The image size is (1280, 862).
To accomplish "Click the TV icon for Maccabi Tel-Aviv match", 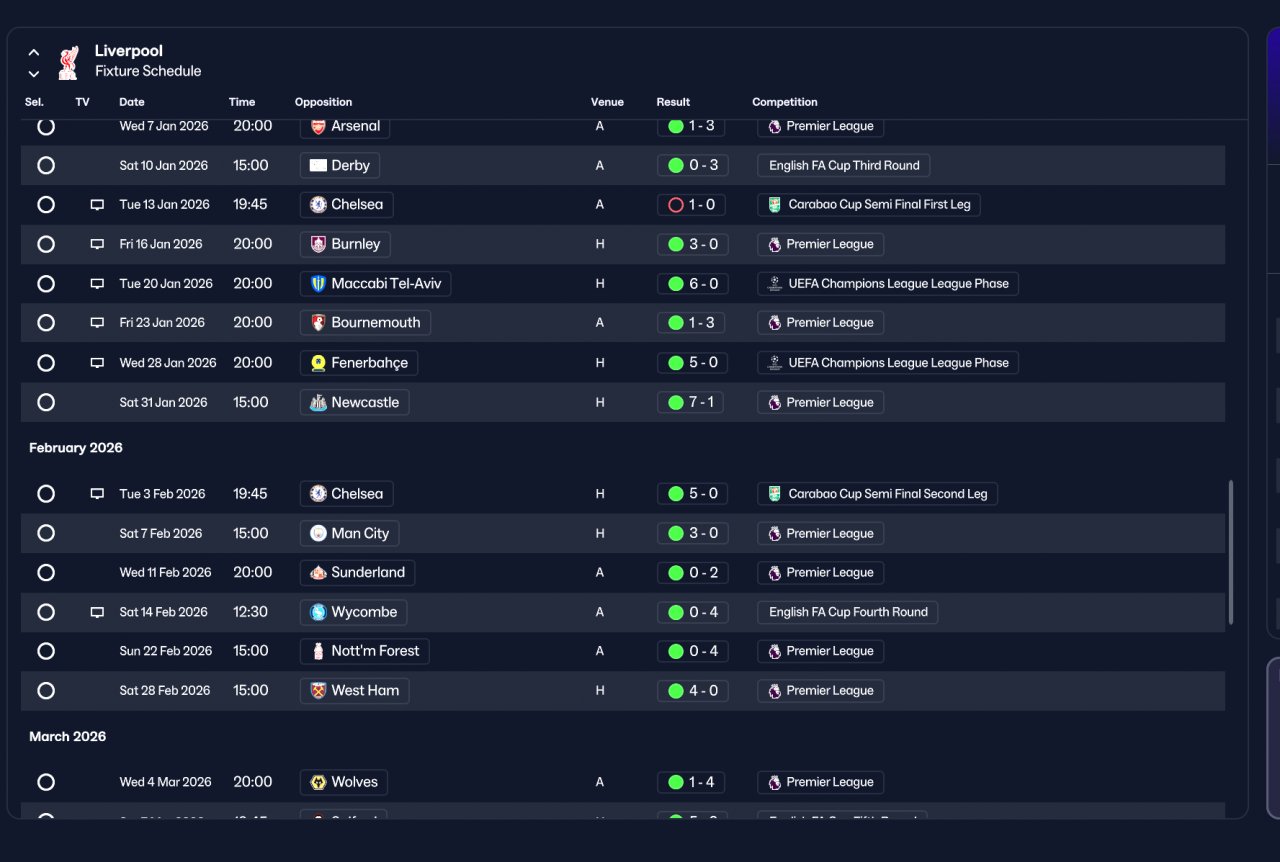I will [97, 284].
